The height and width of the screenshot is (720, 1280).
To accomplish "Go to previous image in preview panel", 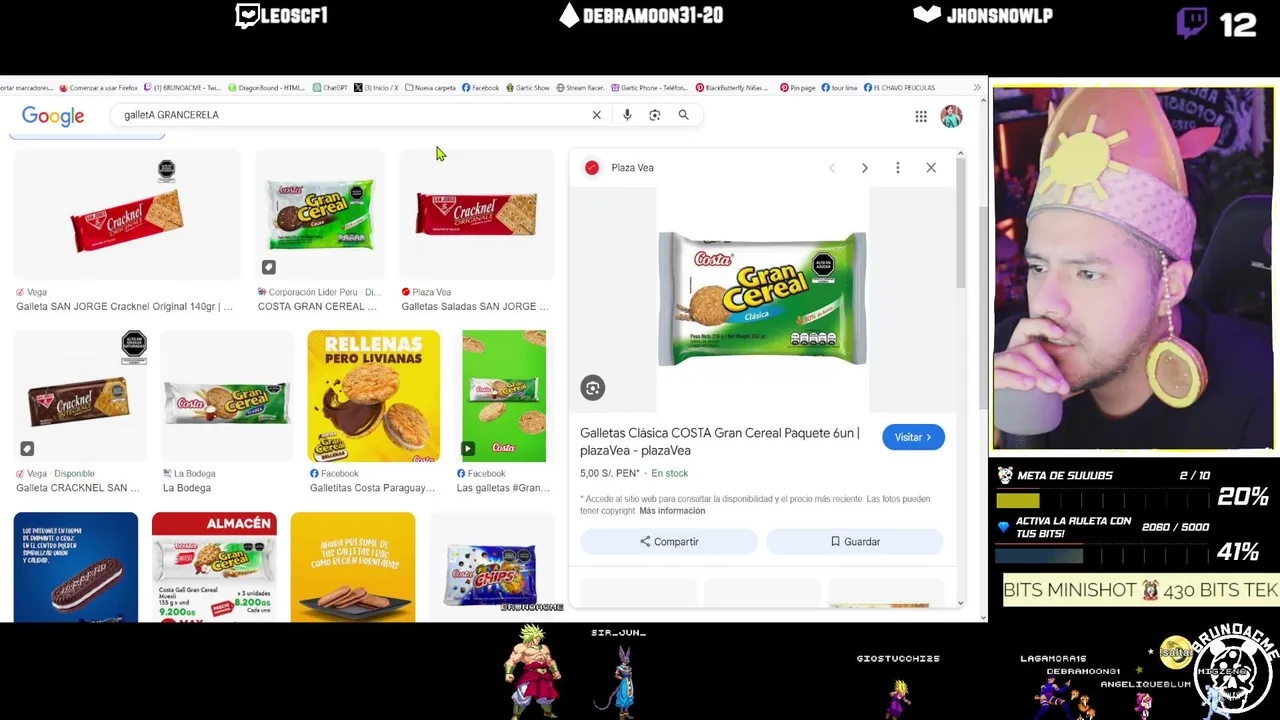I will [832, 168].
